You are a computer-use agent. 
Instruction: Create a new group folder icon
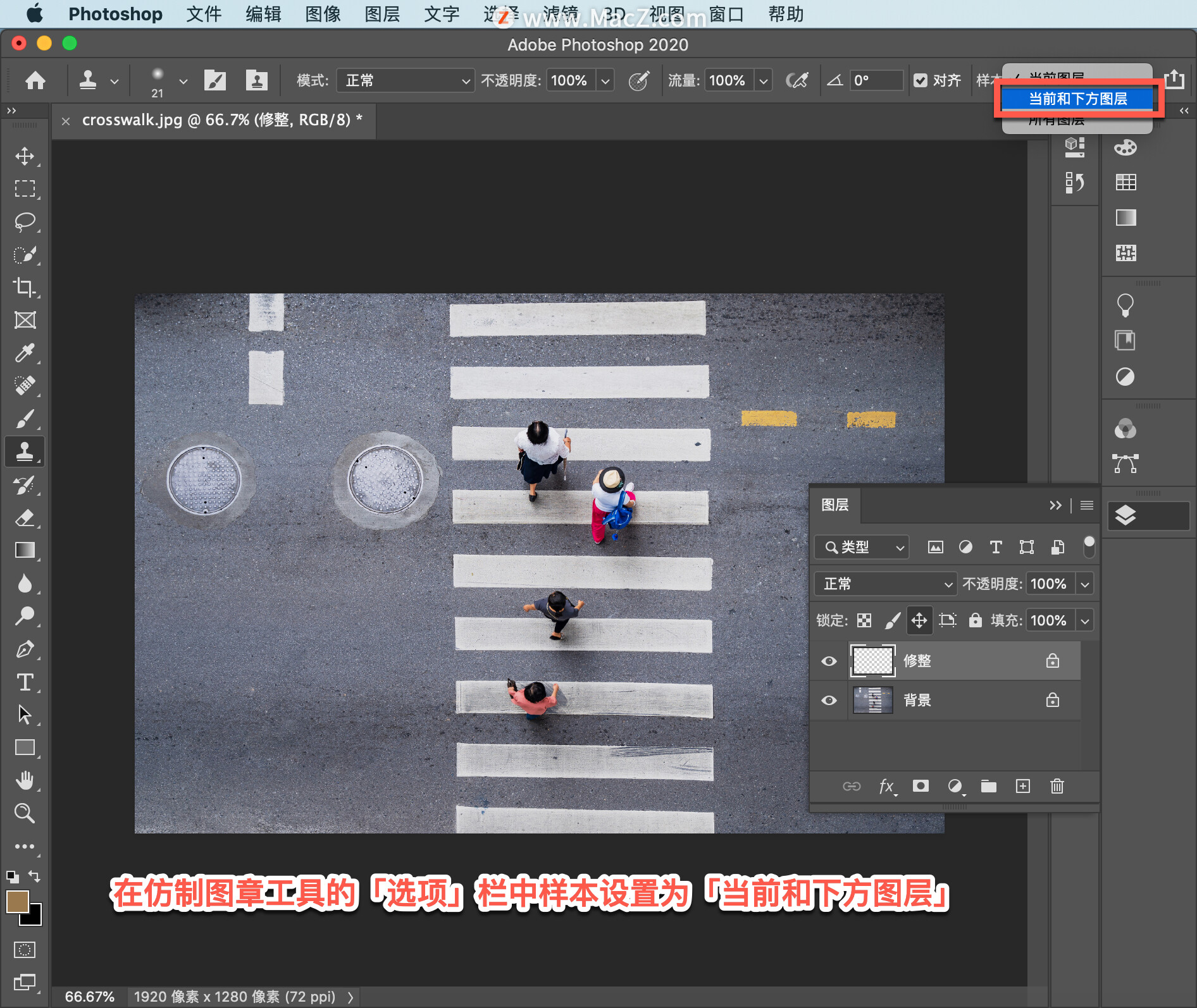pos(989,786)
